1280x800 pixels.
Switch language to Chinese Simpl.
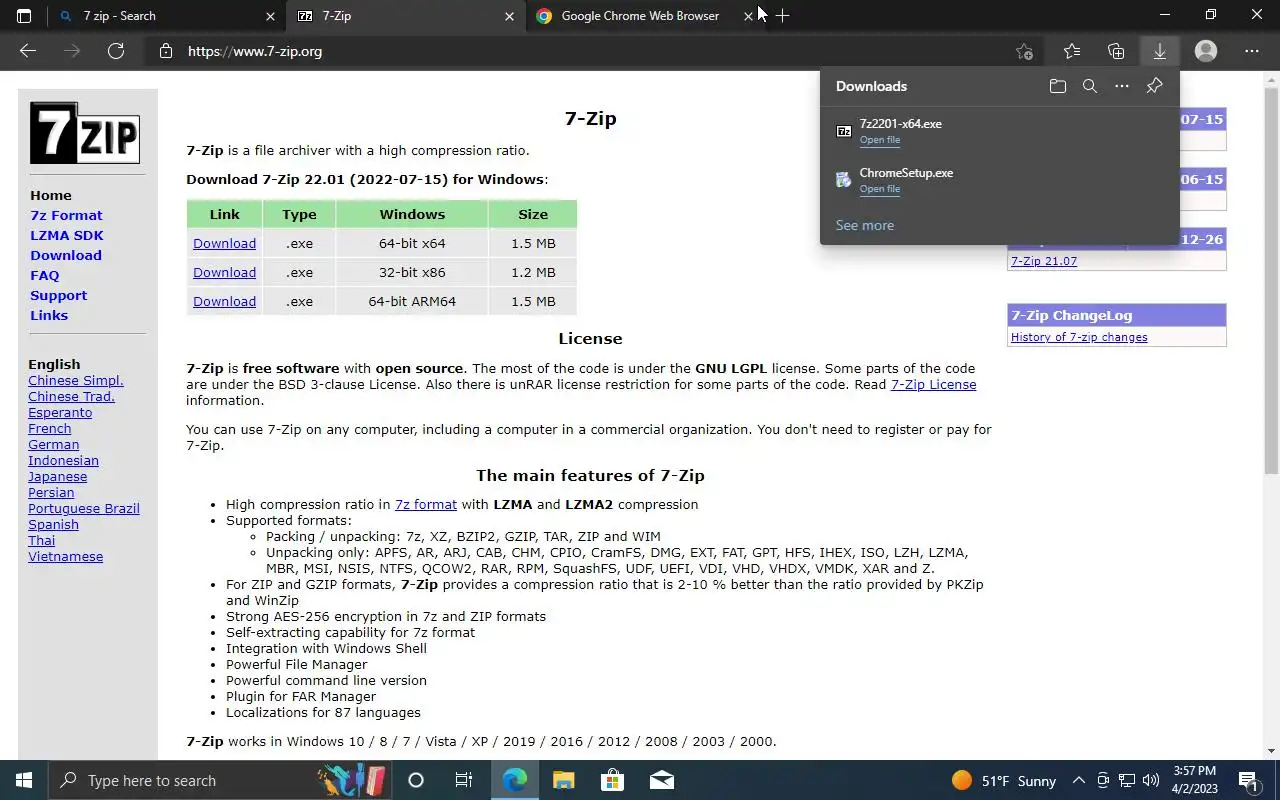[x=76, y=380]
